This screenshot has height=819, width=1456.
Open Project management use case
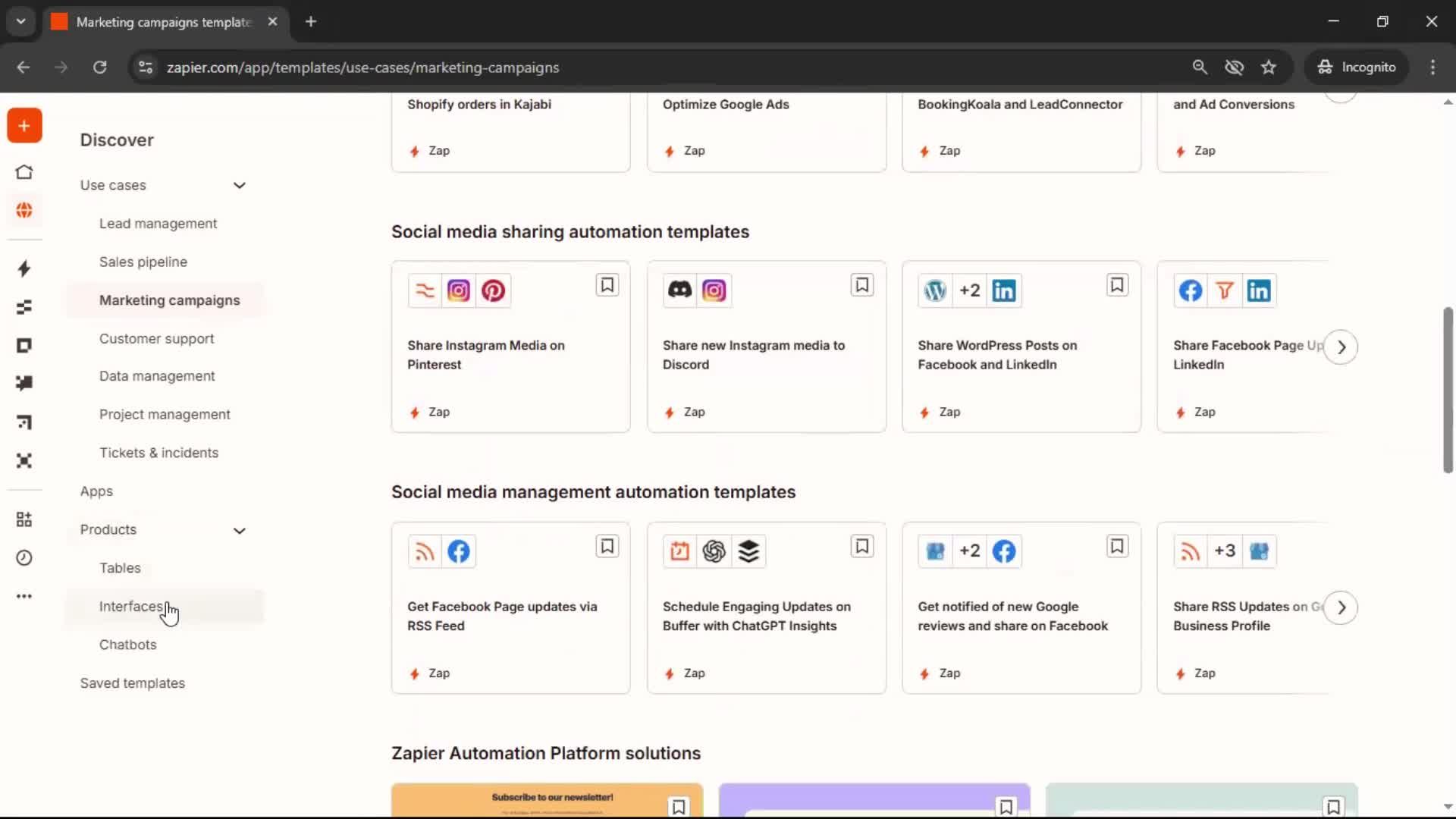[165, 415]
